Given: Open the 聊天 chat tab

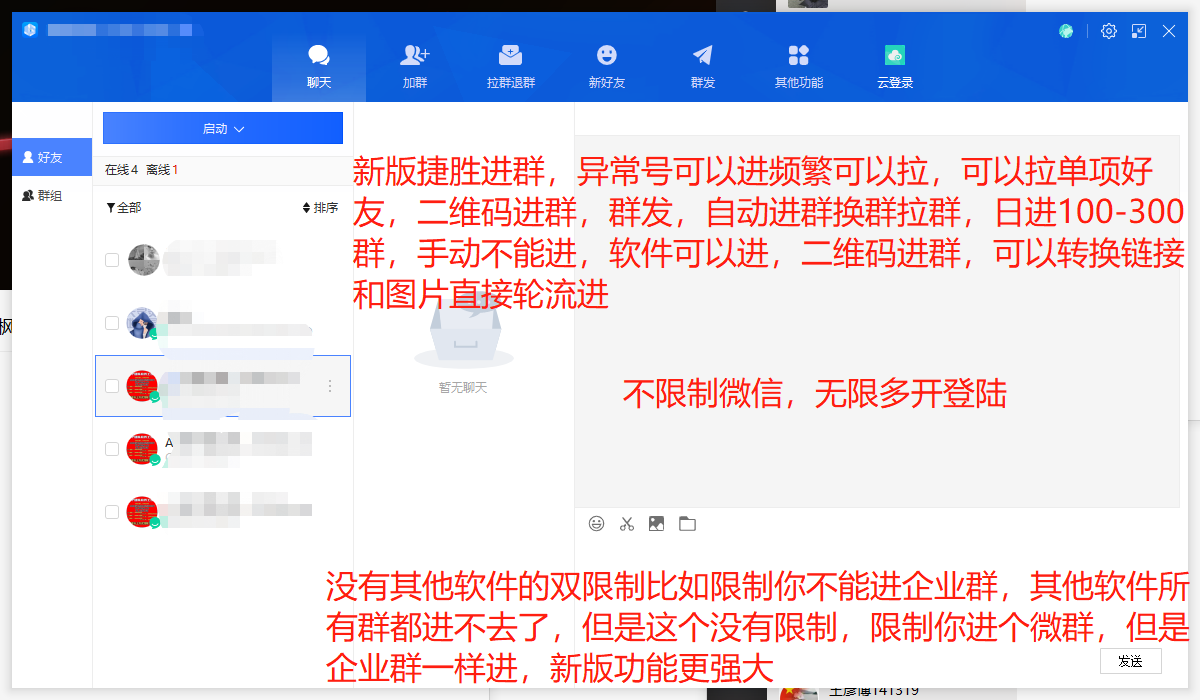Looking at the screenshot, I should [x=319, y=66].
